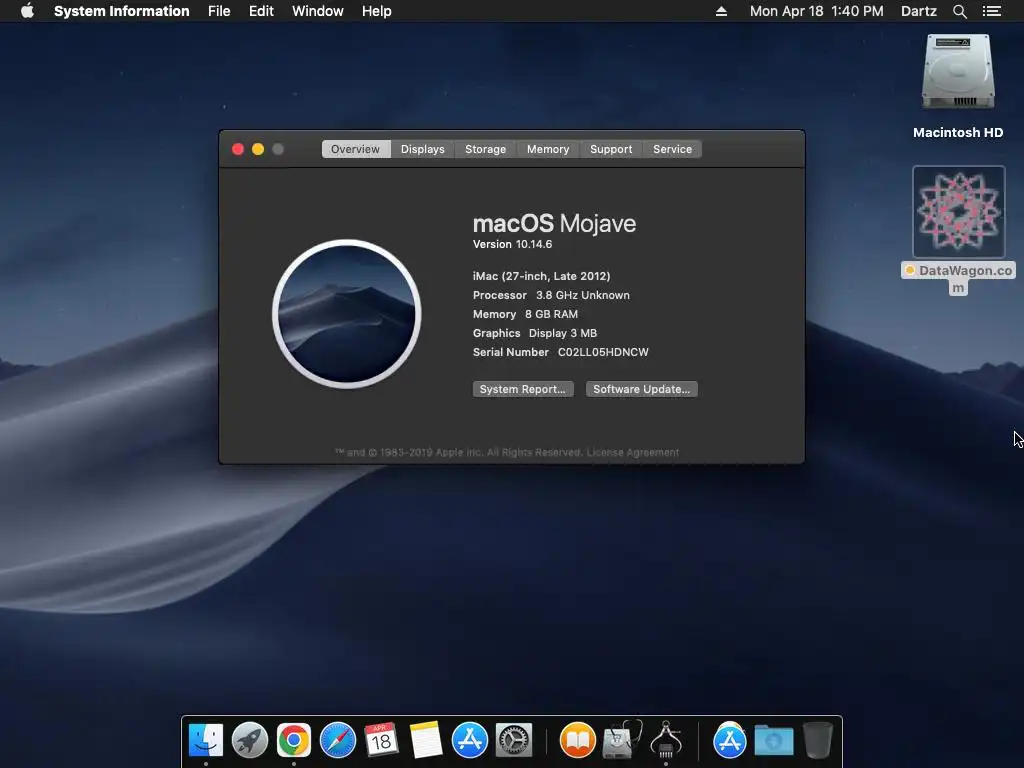Switch to the Displays tab

423,149
